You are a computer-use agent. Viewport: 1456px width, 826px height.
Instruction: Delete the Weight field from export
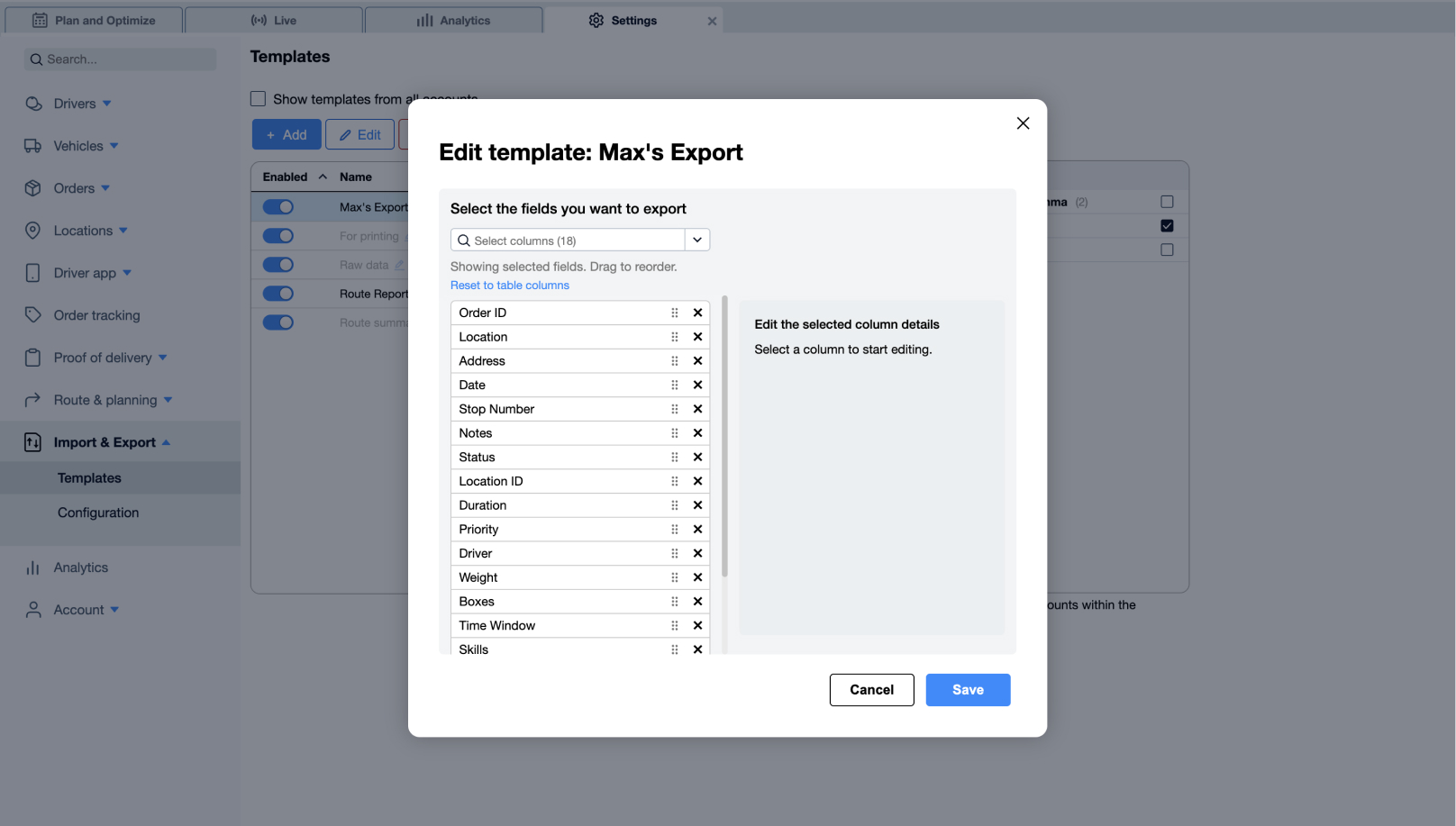pyautogui.click(x=697, y=577)
